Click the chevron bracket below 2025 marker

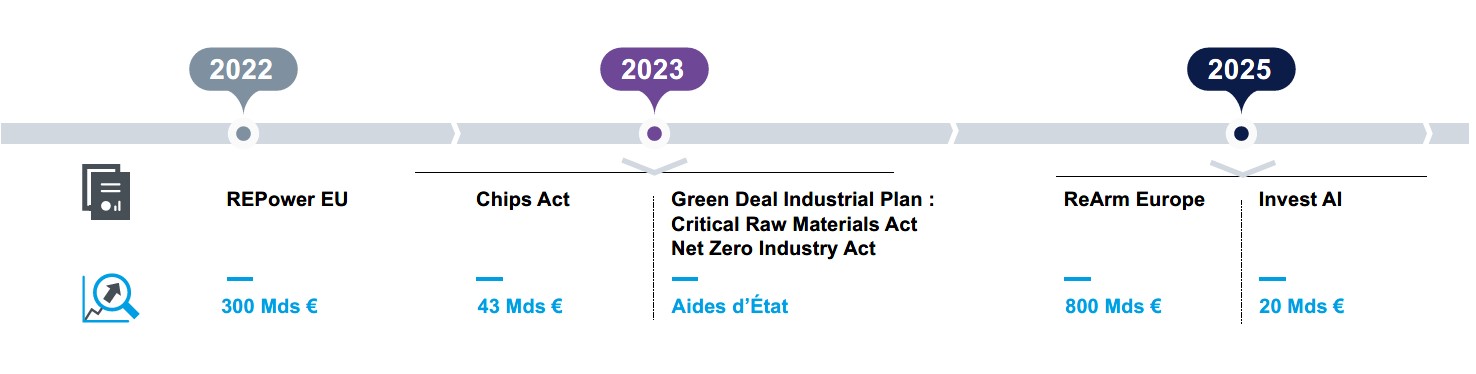[1242, 166]
